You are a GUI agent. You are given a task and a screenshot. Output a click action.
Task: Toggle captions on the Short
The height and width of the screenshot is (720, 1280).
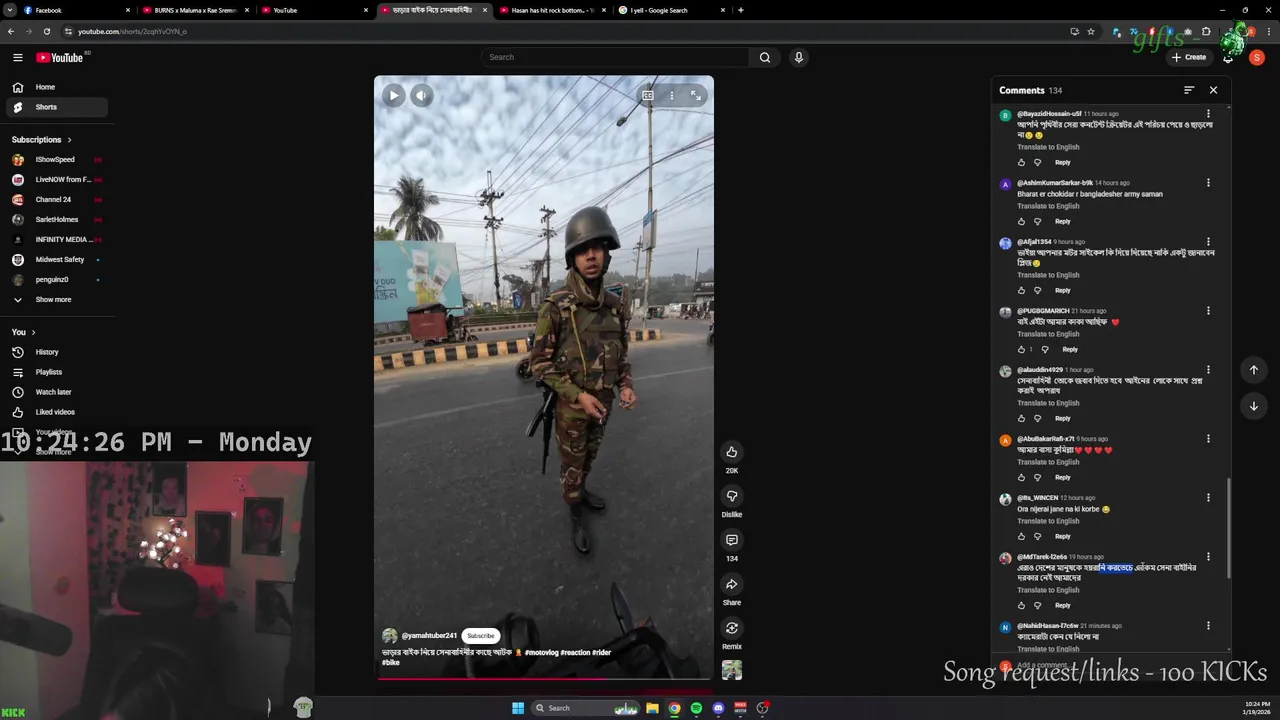648,95
